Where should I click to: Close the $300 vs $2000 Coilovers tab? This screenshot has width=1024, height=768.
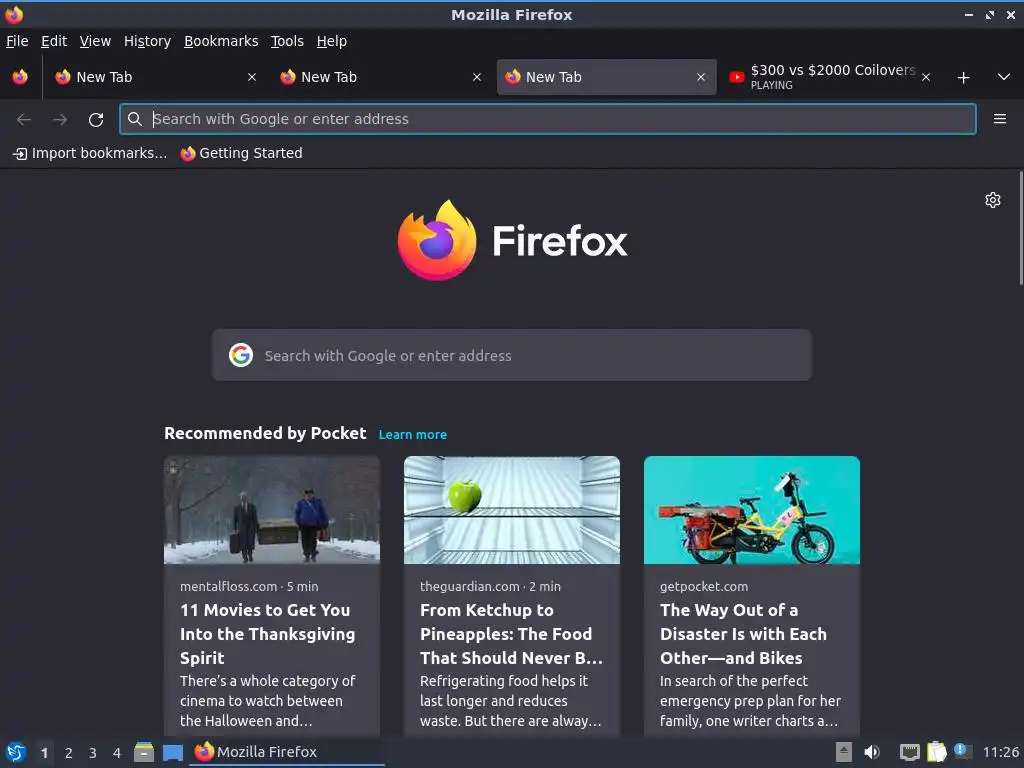click(926, 77)
